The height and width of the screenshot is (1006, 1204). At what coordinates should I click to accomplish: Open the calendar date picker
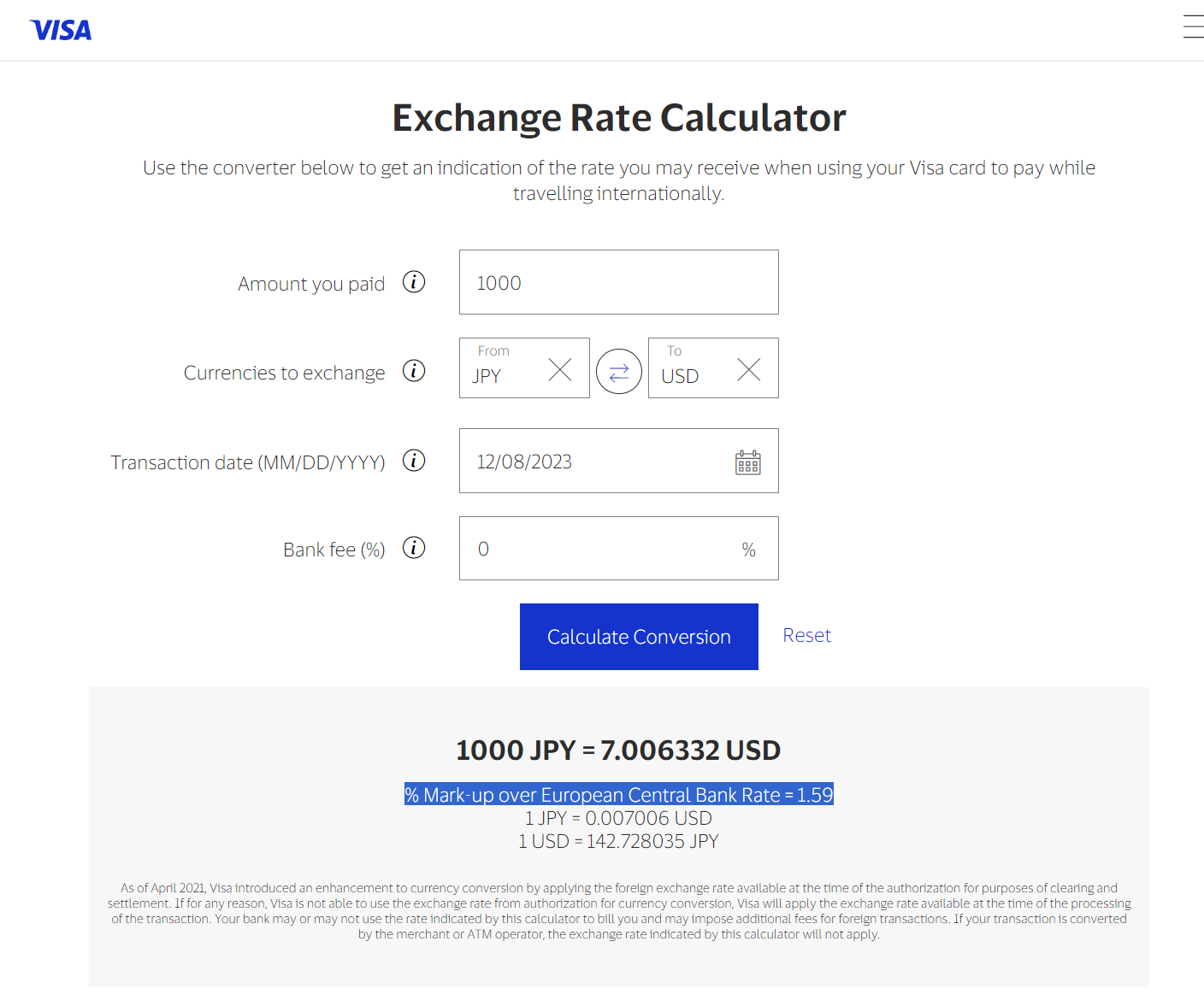point(748,462)
